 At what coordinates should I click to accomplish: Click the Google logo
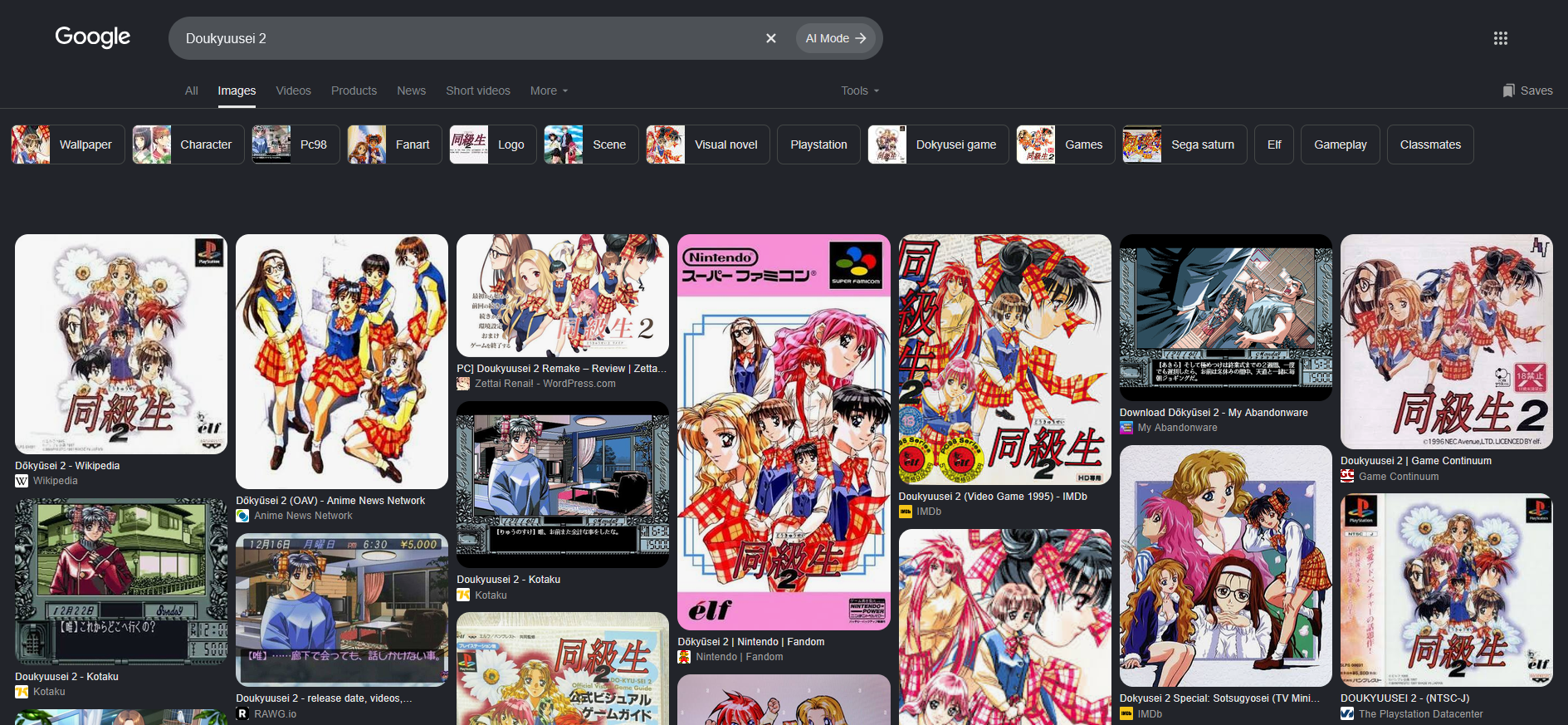click(93, 37)
